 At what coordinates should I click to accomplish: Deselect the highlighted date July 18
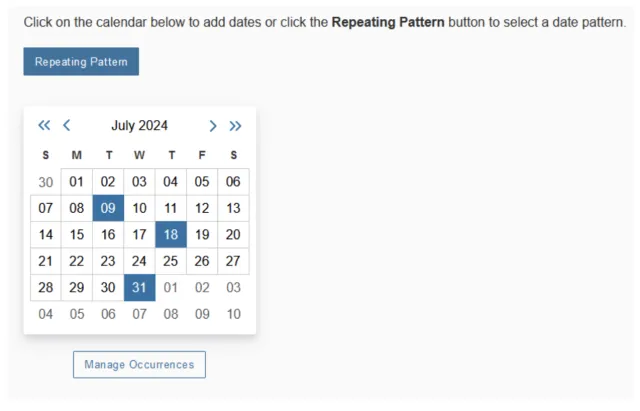coord(171,235)
